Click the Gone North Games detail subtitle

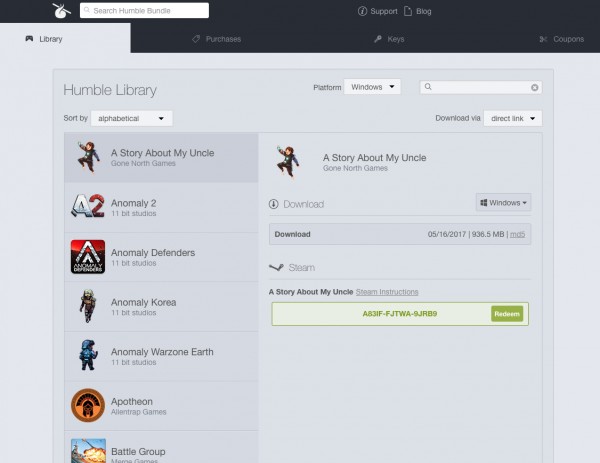[355, 168]
